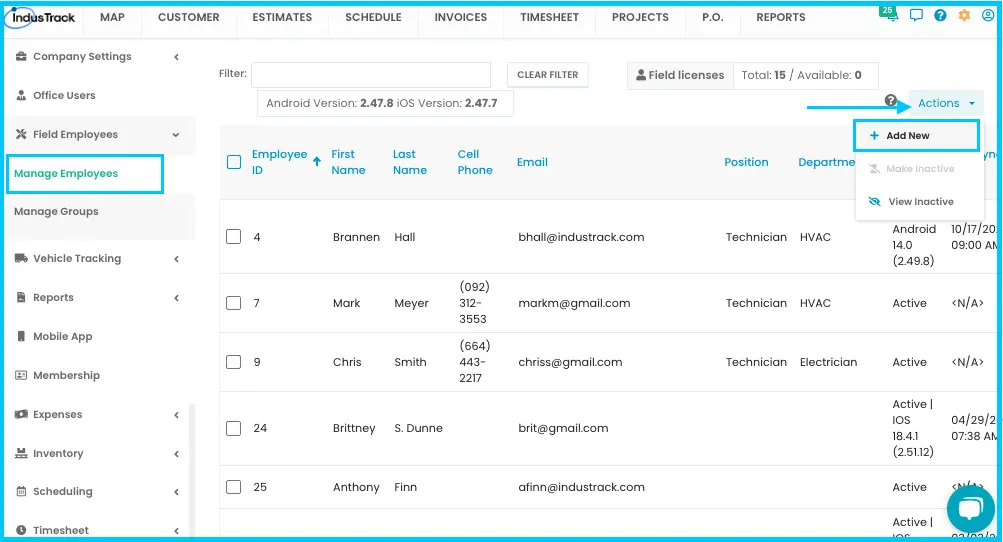Open Manage Groups in sidebar
The image size is (1003, 542).
click(56, 211)
